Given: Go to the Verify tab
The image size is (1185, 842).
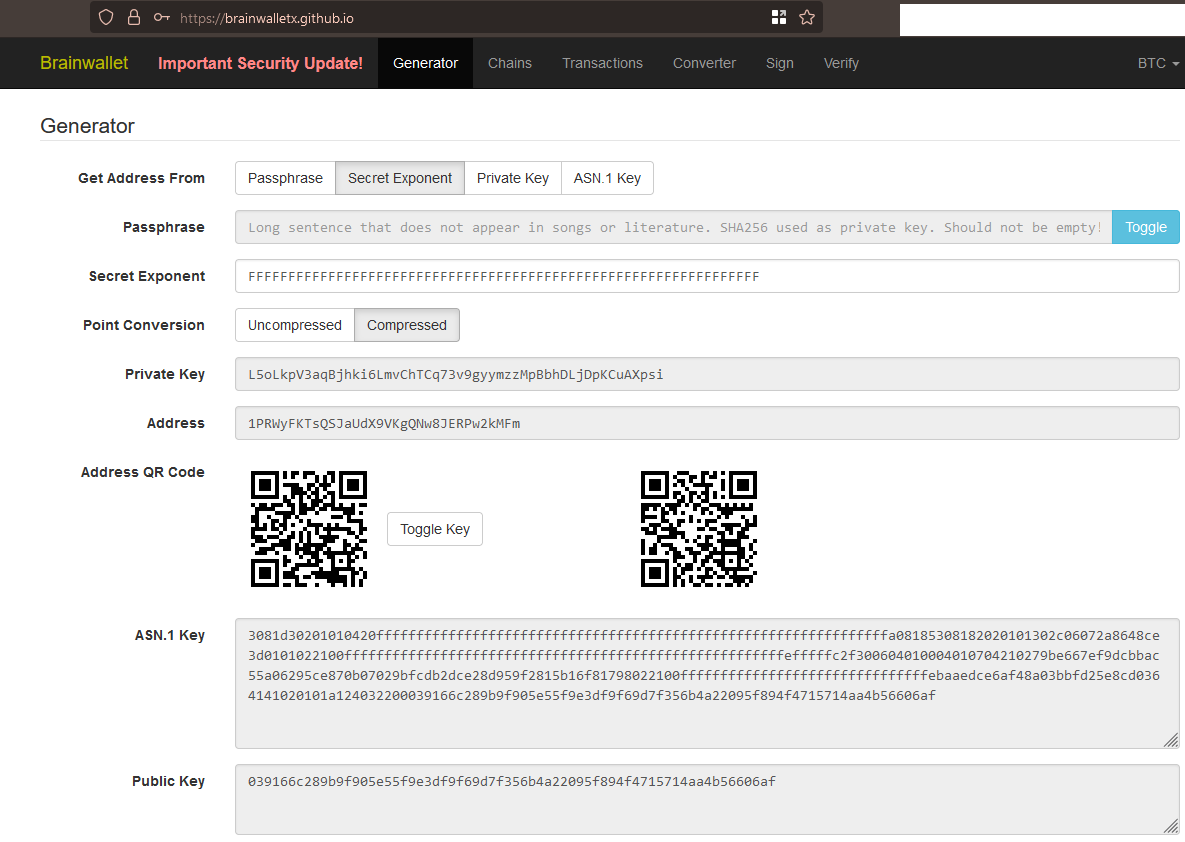Looking at the screenshot, I should (x=841, y=63).
